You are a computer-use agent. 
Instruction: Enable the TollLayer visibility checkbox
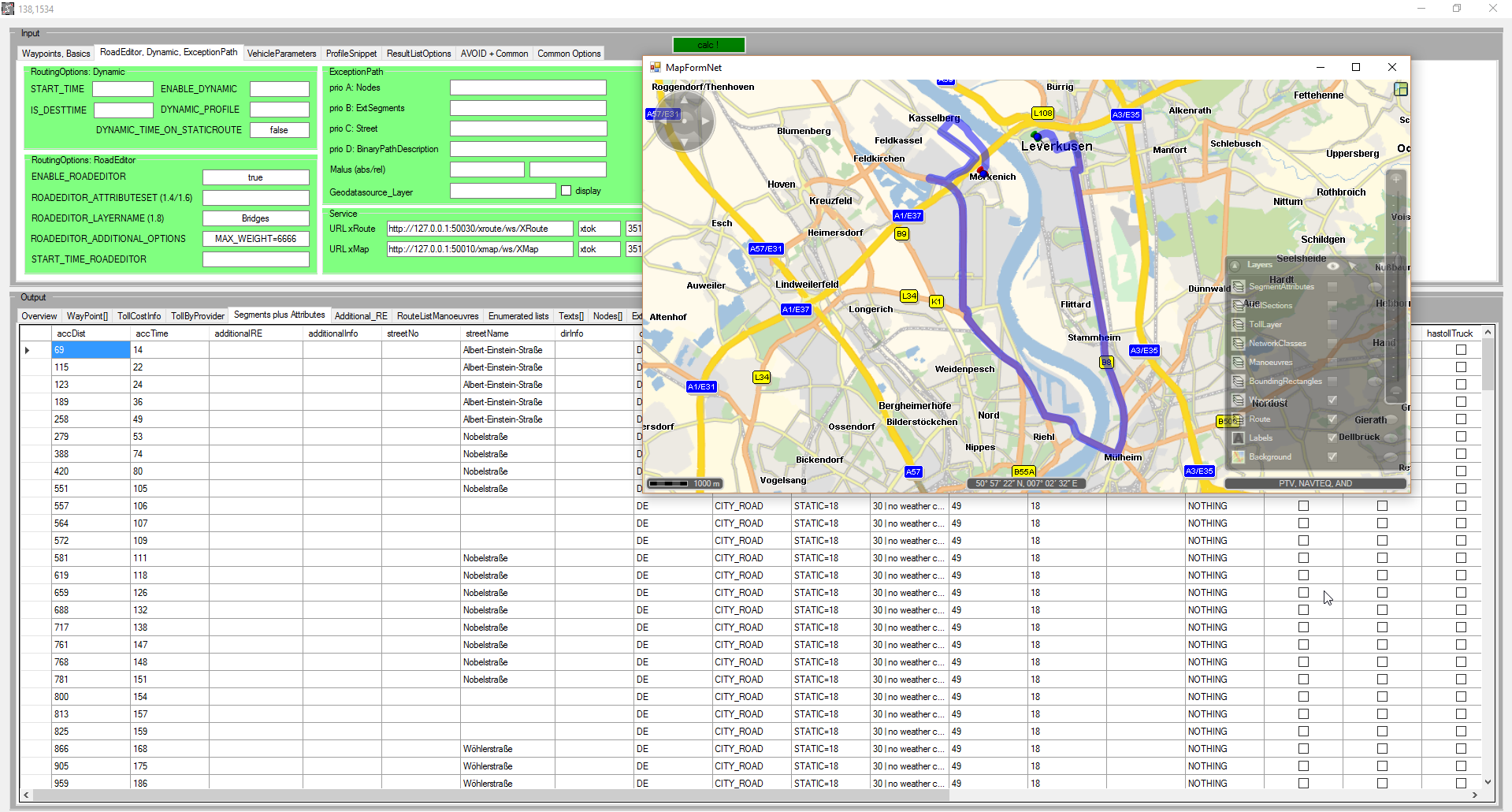1332,325
